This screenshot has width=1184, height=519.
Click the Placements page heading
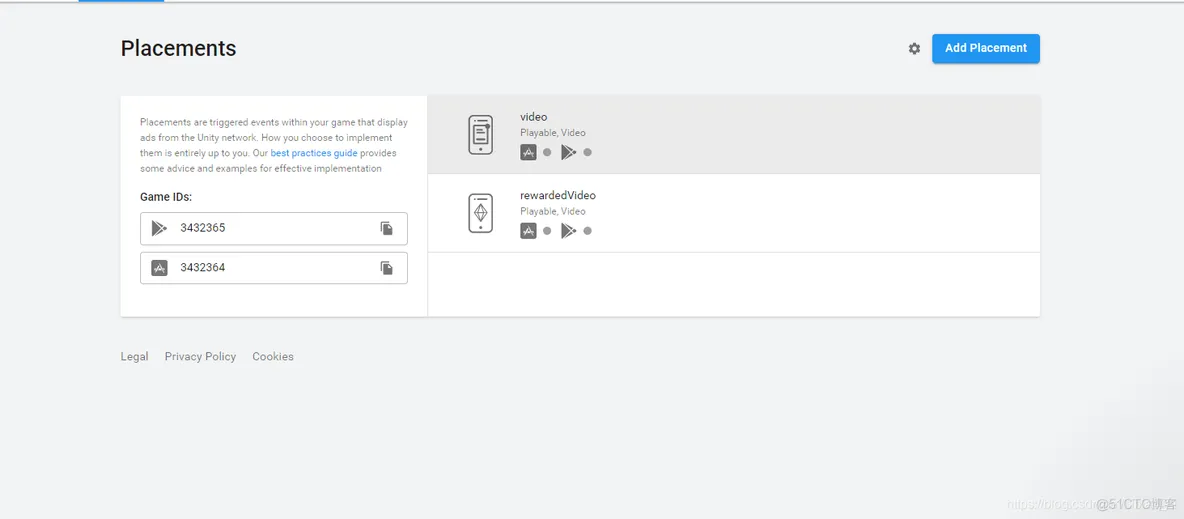tap(178, 48)
